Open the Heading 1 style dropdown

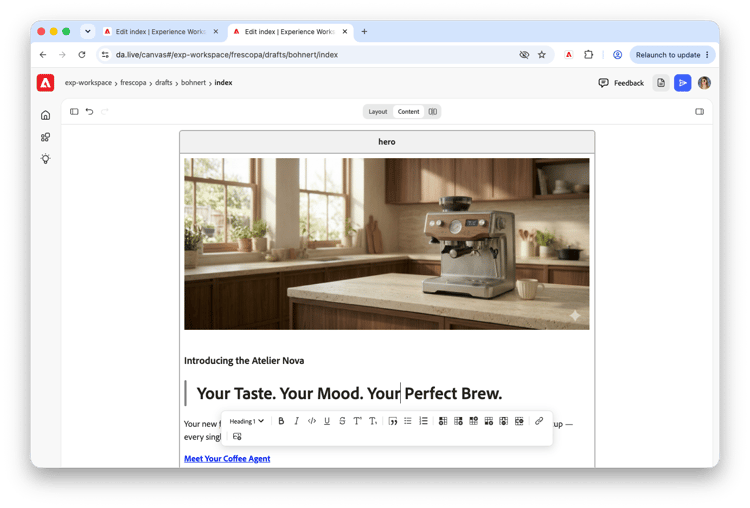pos(246,421)
